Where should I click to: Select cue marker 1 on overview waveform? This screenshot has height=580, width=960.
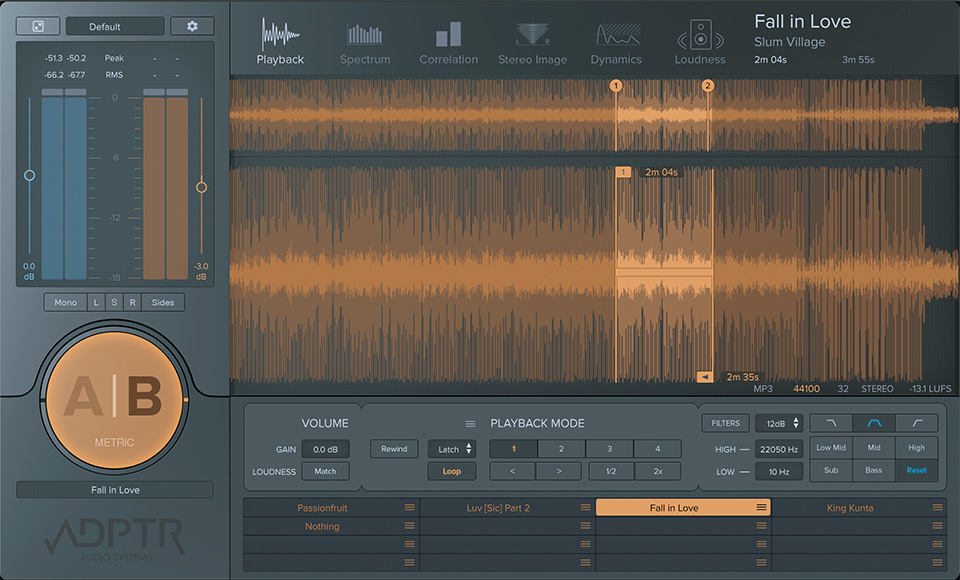[616, 86]
